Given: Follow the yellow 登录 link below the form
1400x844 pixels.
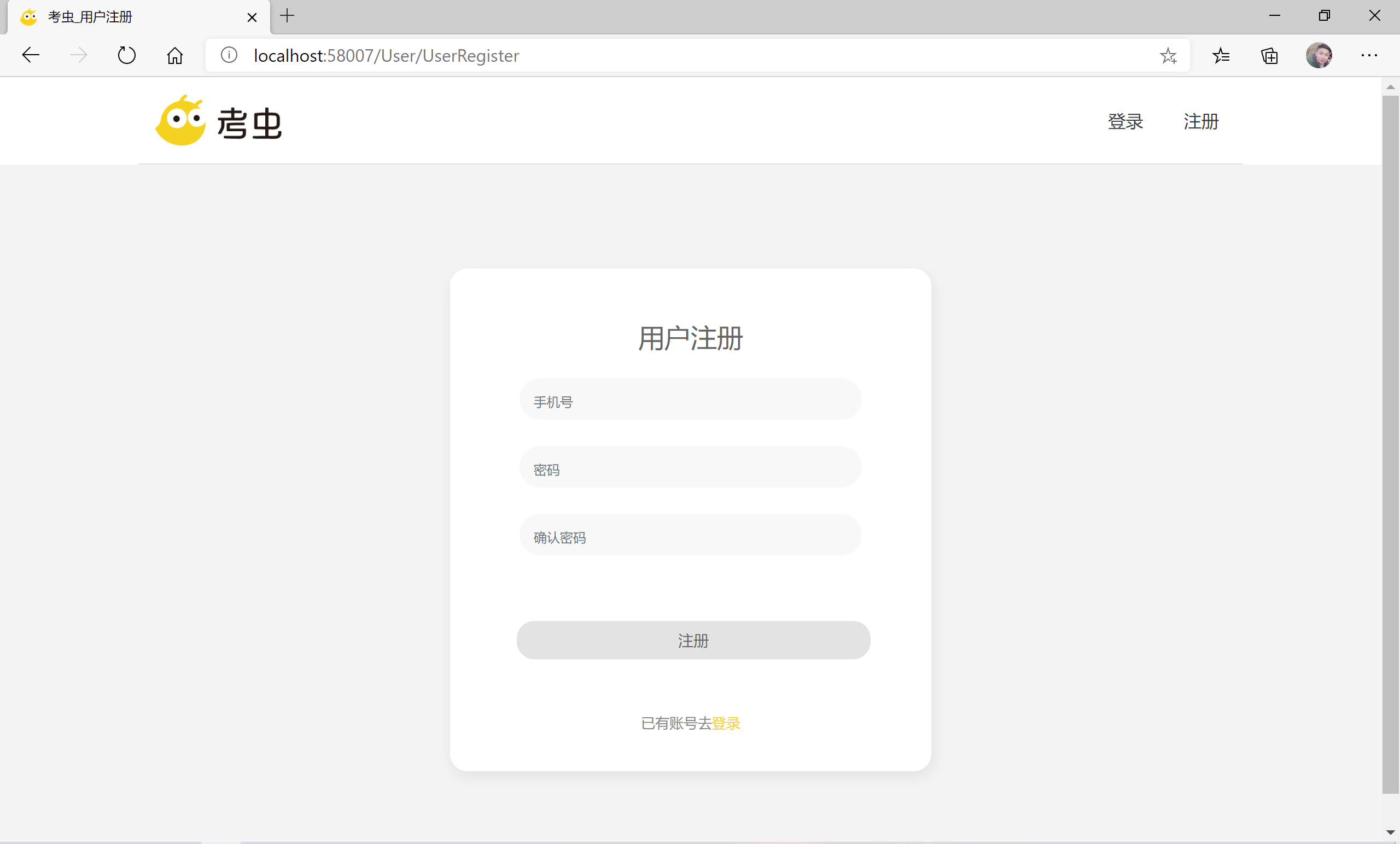Looking at the screenshot, I should (x=726, y=723).
